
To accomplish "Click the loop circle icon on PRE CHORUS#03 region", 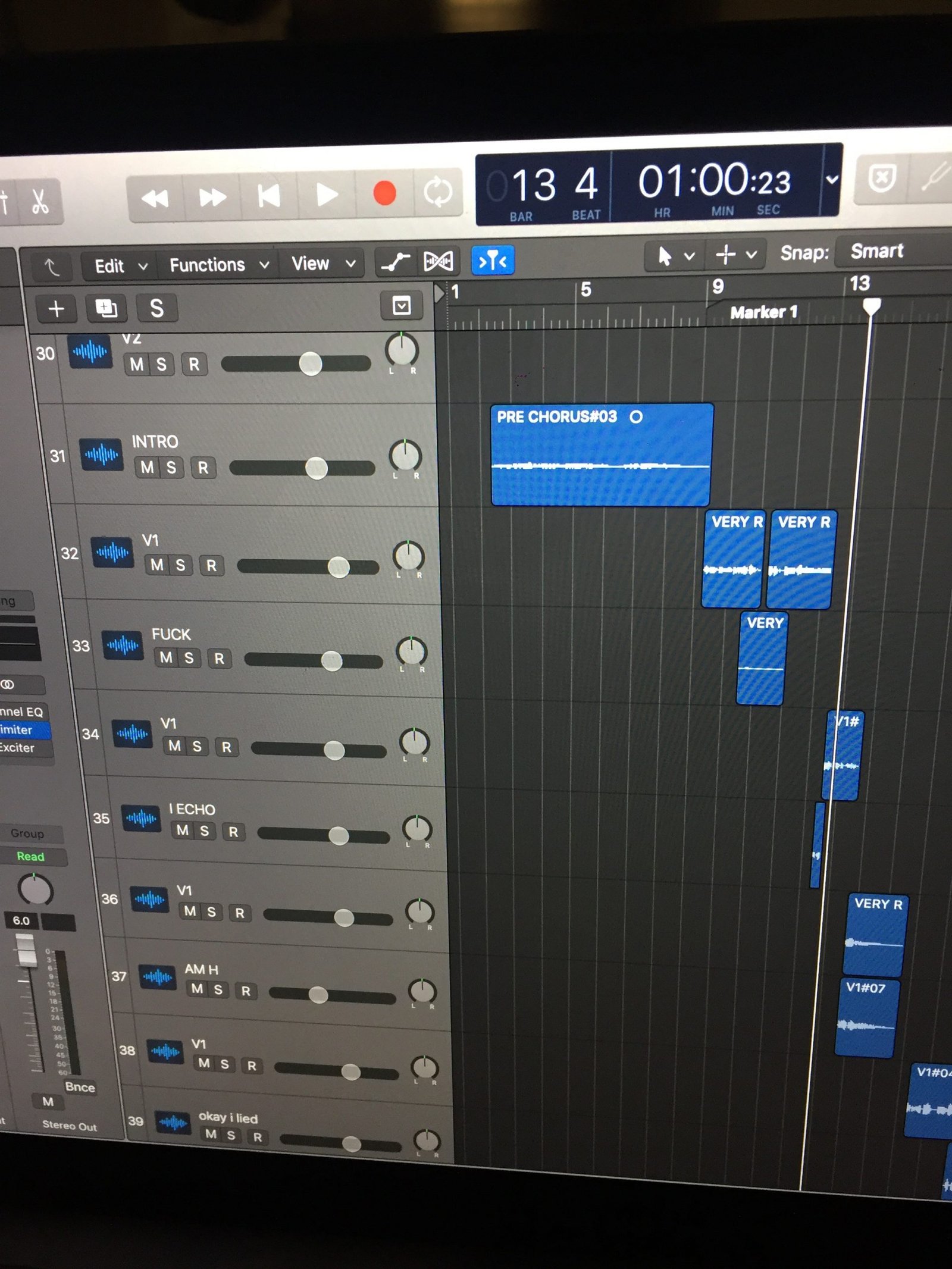I will click(x=636, y=416).
